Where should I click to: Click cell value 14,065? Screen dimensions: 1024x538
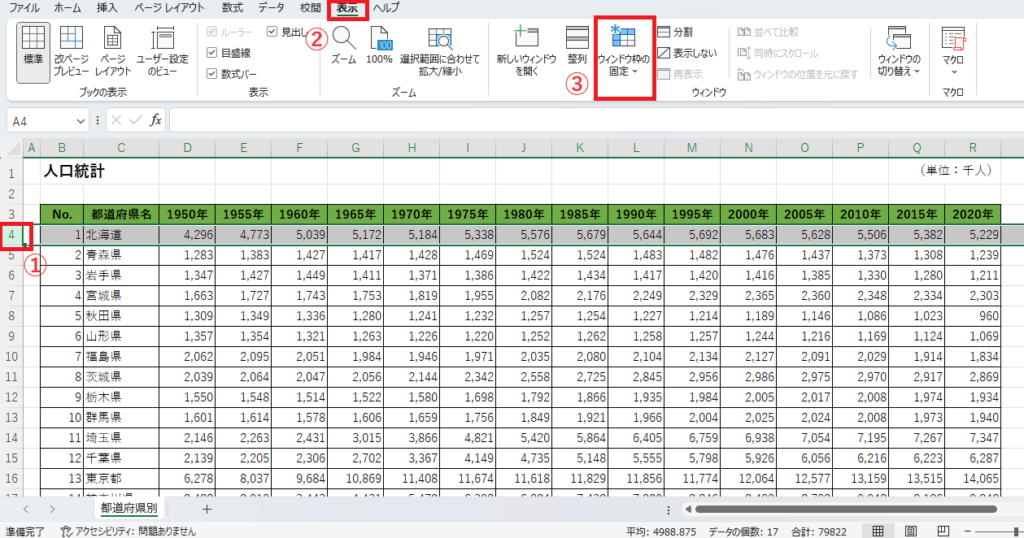point(973,478)
